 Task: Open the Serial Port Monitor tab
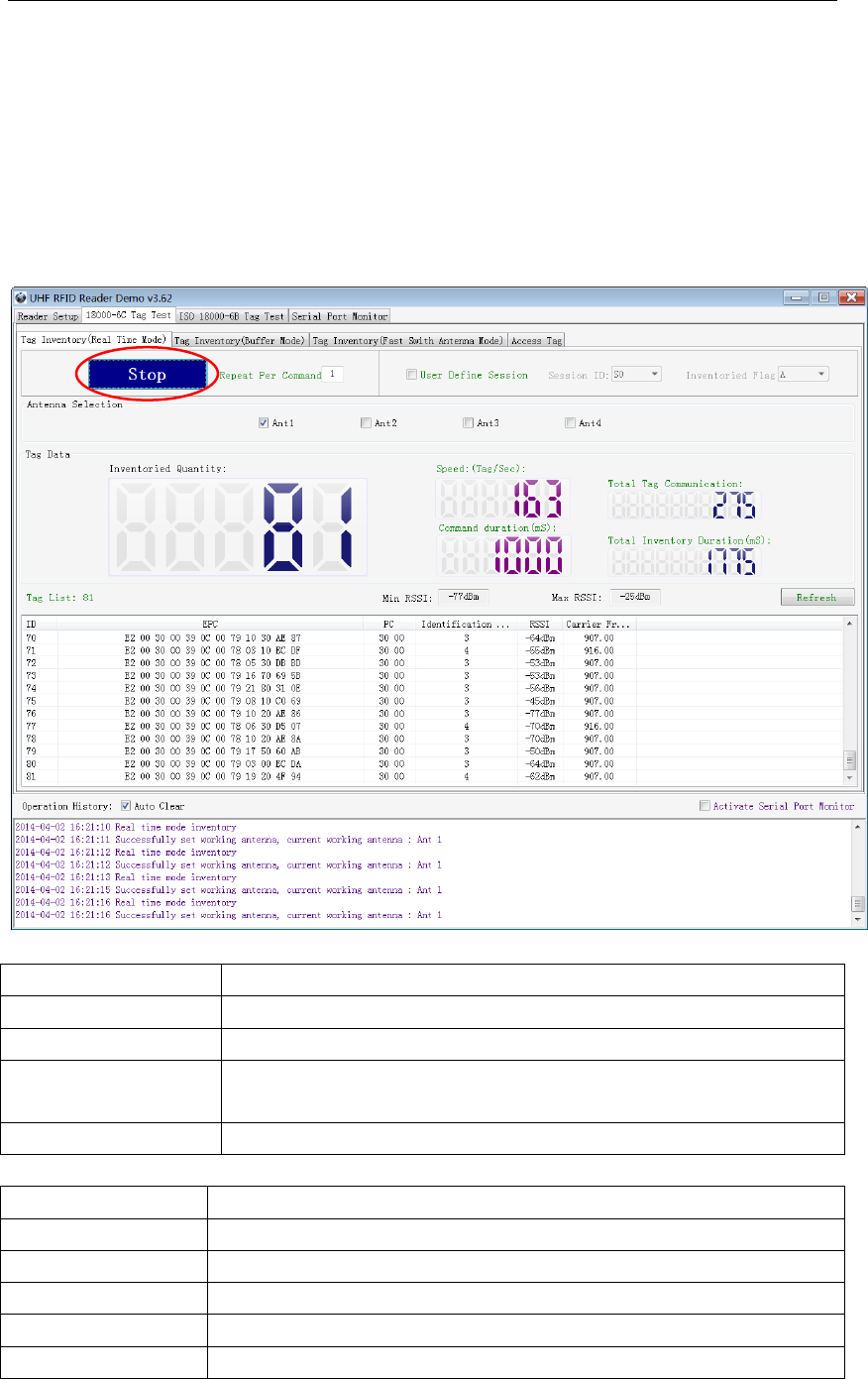pyautogui.click(x=340, y=316)
